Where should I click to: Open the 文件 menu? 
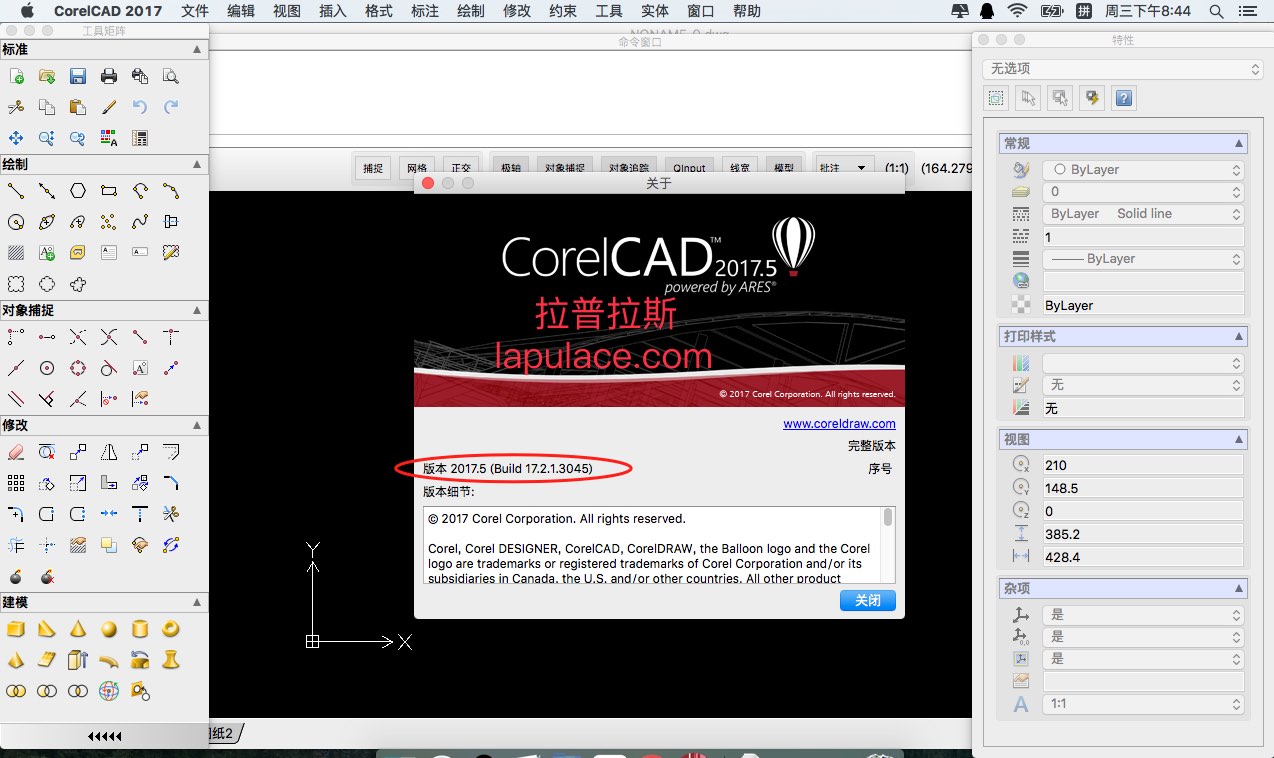pyautogui.click(x=195, y=11)
